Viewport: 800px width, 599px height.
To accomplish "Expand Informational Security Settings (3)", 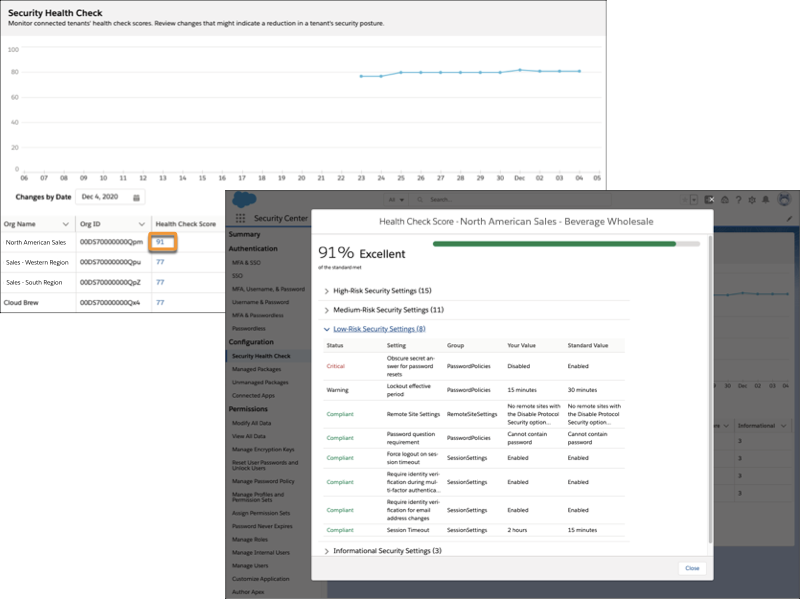I will coord(383,551).
